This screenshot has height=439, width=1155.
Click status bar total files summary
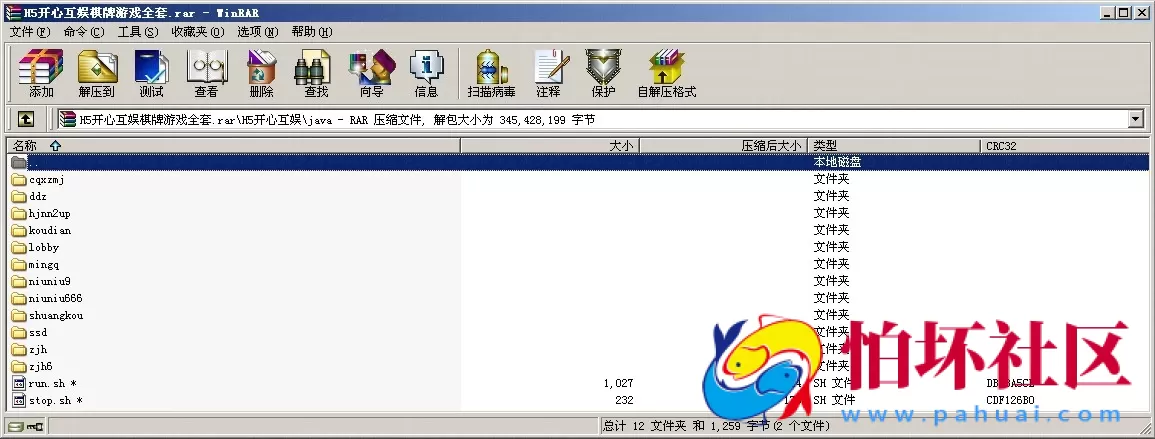[716, 426]
